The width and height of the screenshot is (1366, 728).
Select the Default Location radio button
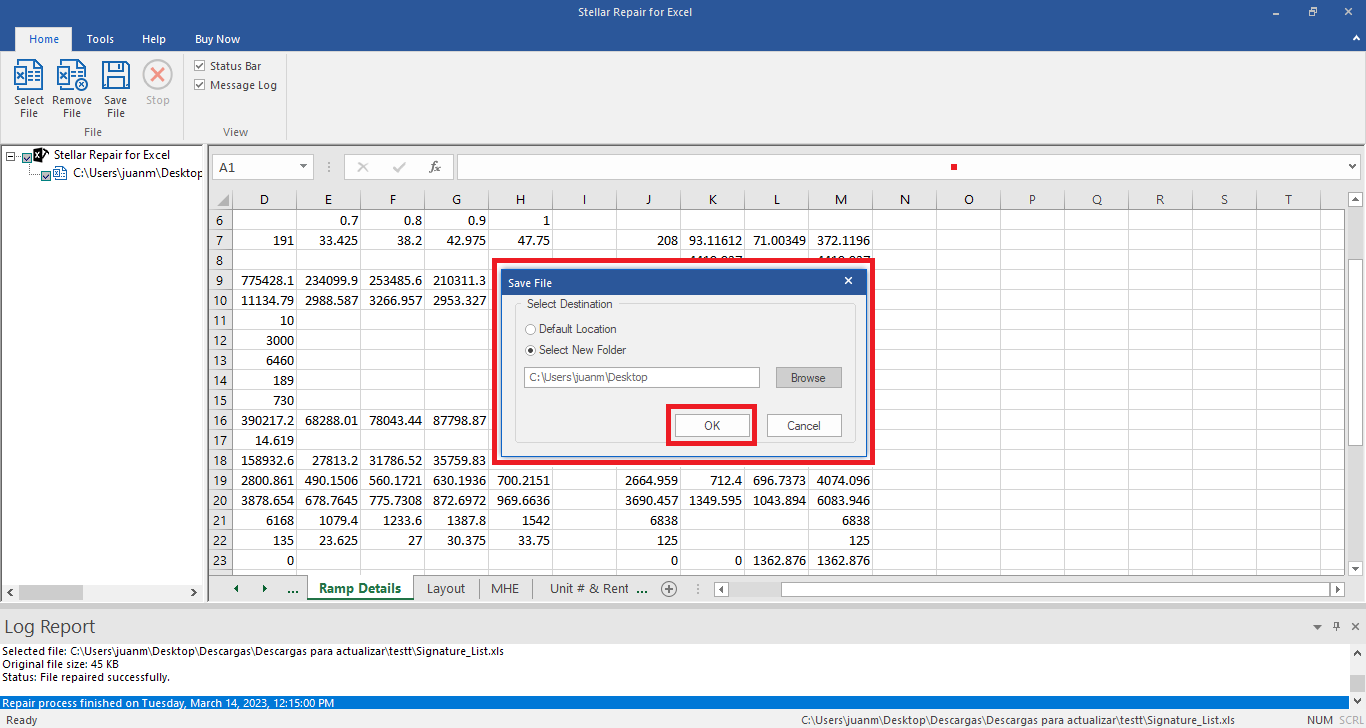click(531, 329)
